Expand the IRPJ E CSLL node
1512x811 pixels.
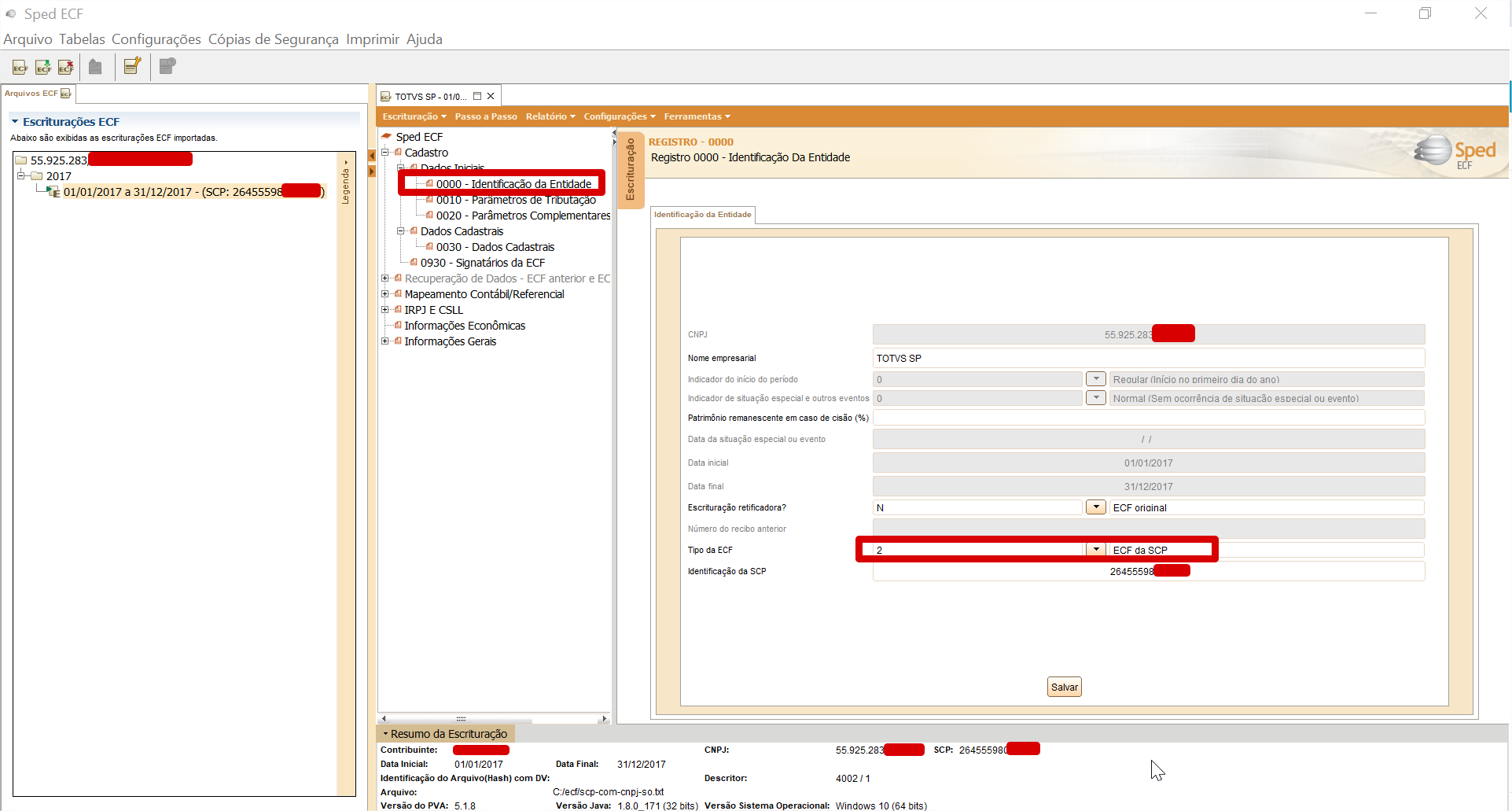(x=385, y=309)
